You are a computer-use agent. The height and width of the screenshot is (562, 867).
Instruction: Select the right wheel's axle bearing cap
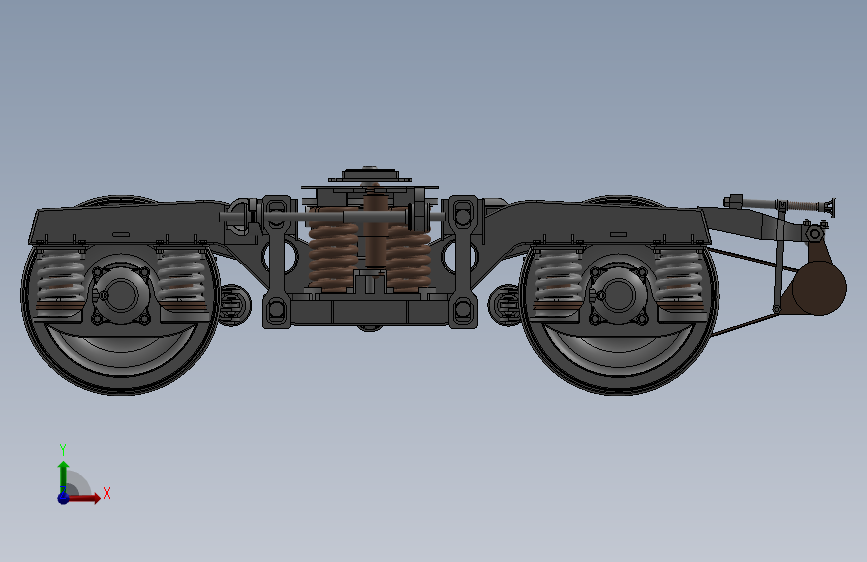[618, 295]
